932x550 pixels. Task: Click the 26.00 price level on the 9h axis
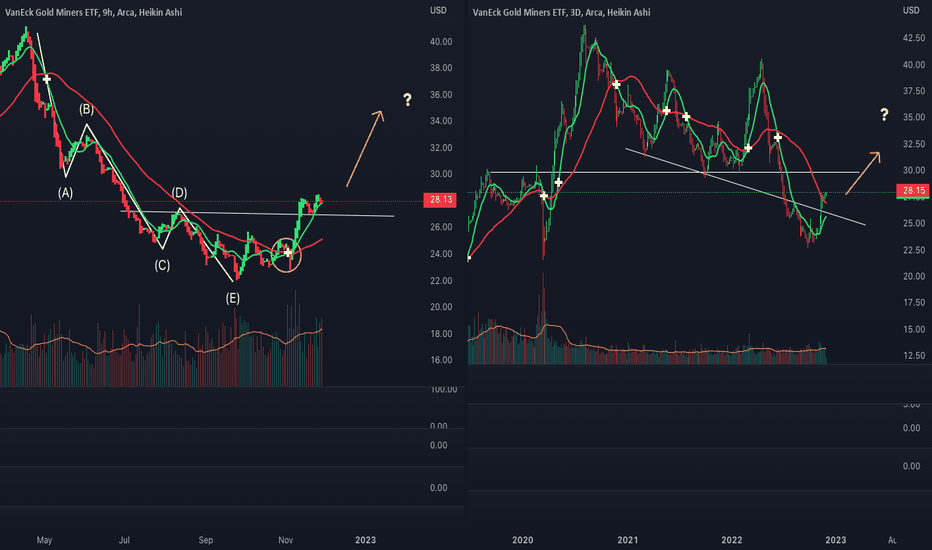[x=441, y=227]
